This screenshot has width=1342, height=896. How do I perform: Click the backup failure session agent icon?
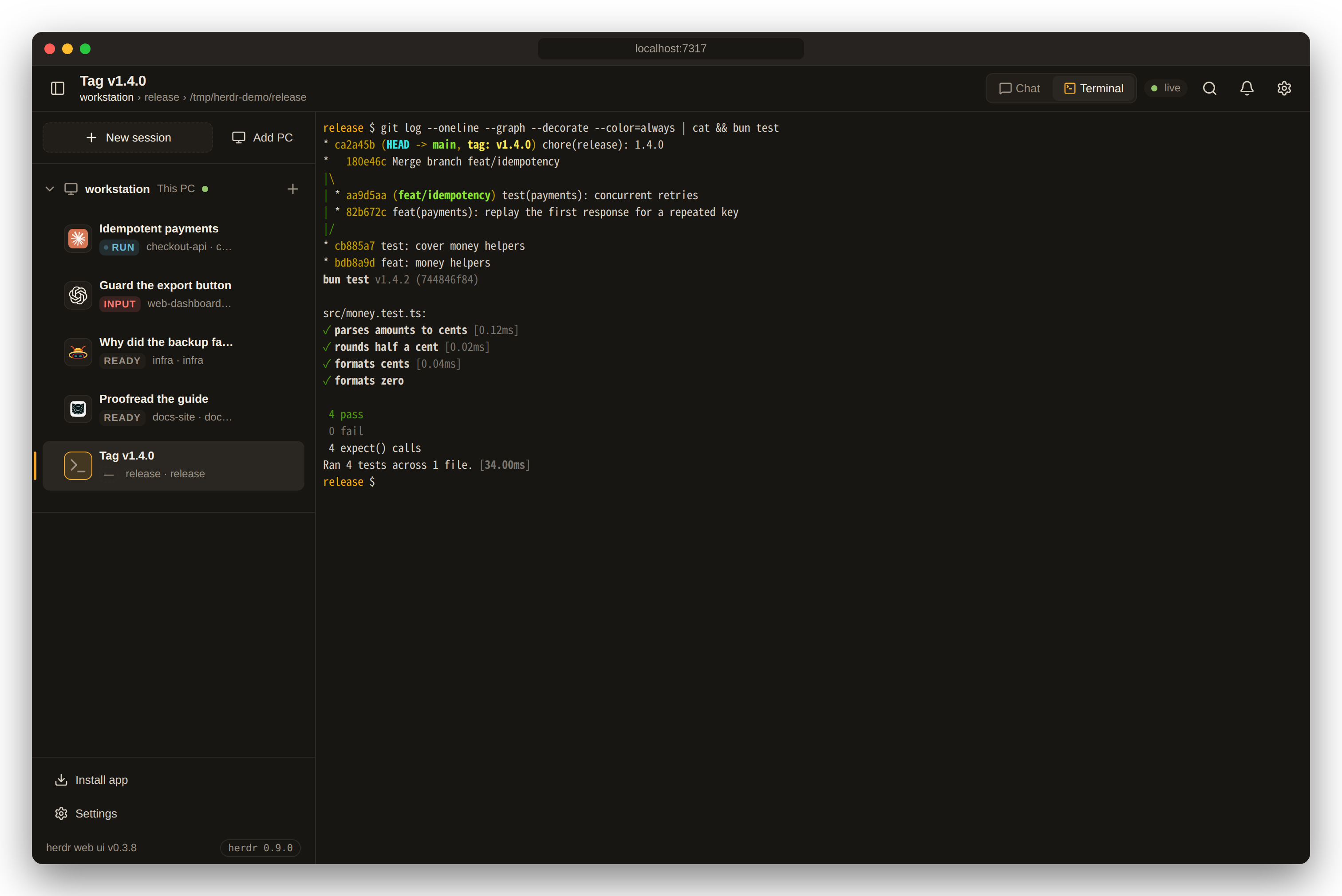pyautogui.click(x=78, y=352)
